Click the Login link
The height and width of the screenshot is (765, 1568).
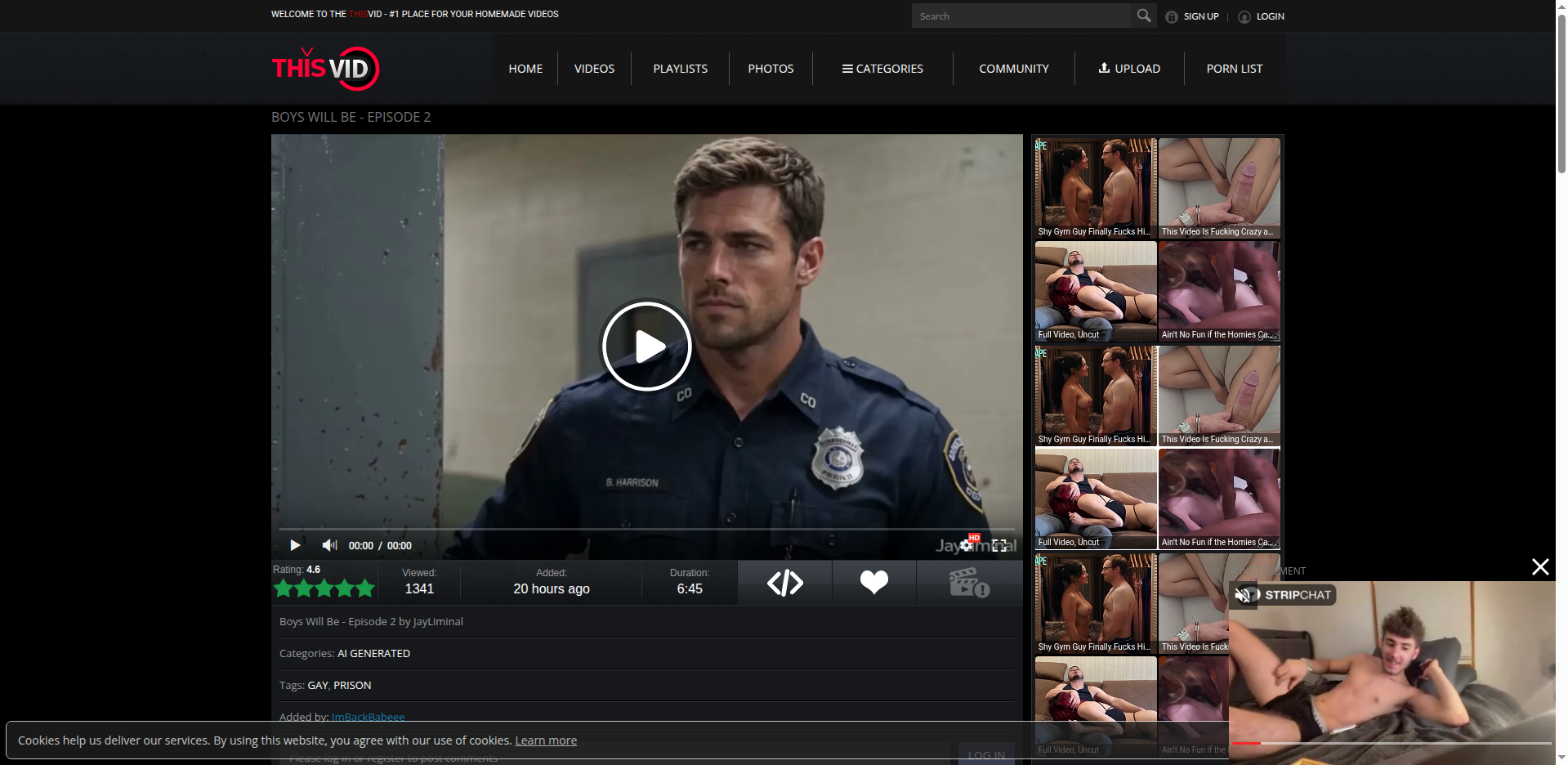pyautogui.click(x=1262, y=16)
